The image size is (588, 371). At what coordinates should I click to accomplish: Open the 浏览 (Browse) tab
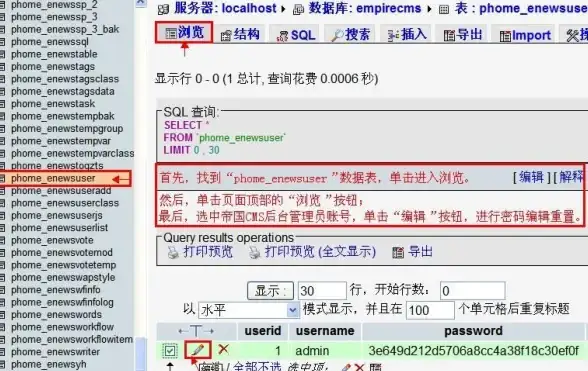[184, 33]
